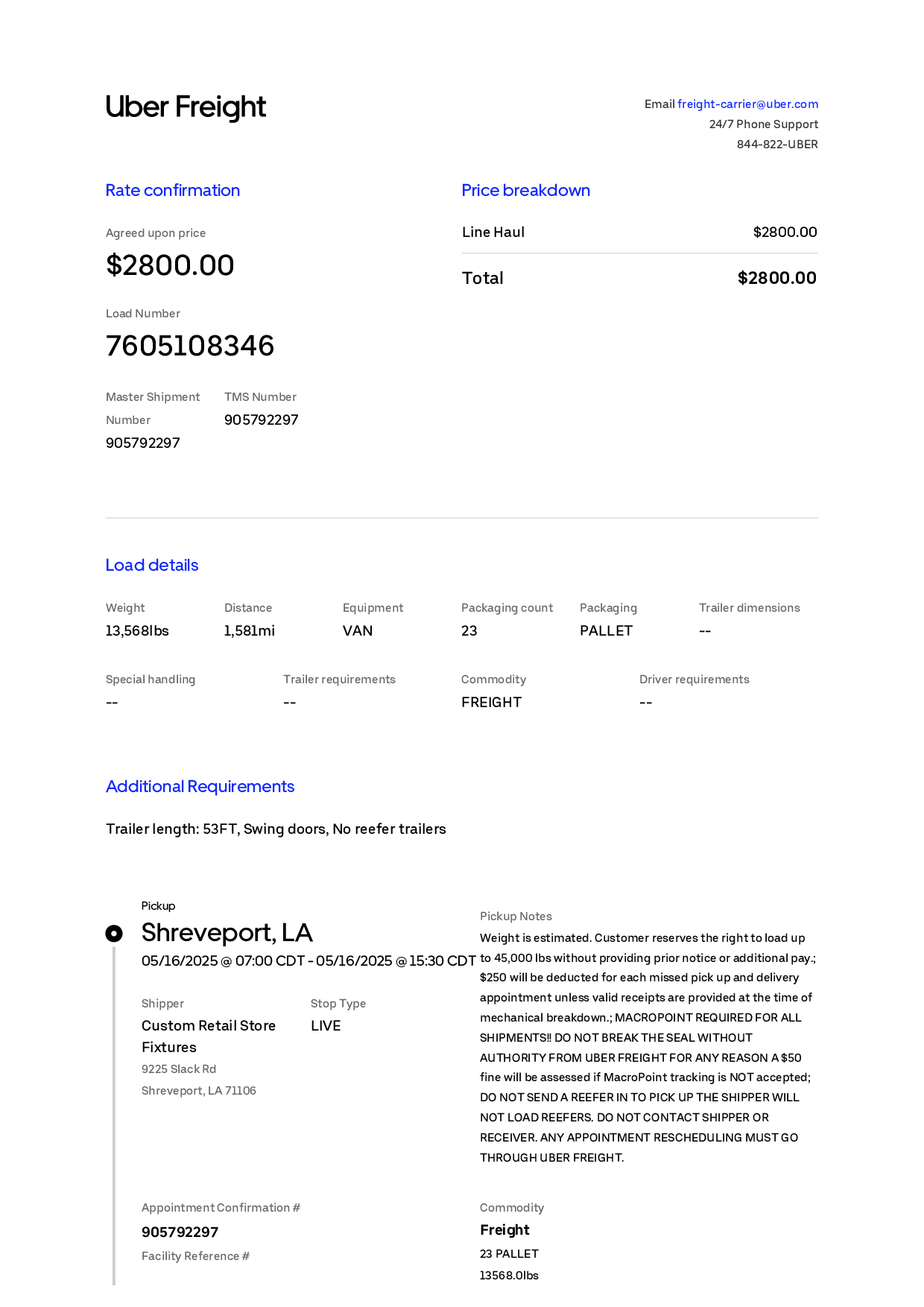The image size is (924, 1307).
Task: Click the Equipment value VAN
Action: (358, 631)
